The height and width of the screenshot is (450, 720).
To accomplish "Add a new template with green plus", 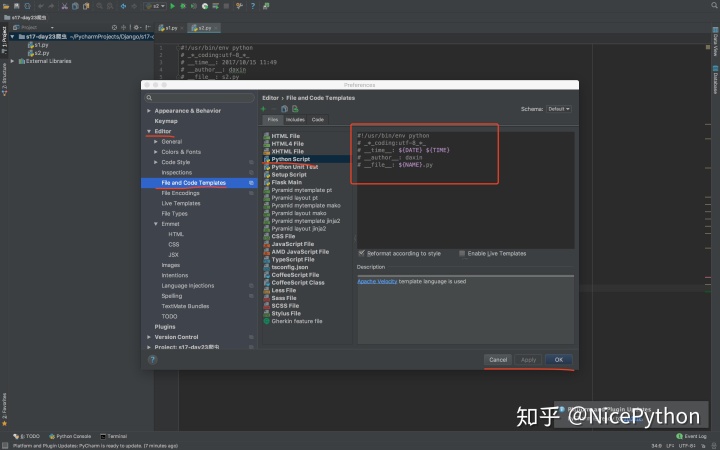I will pos(263,109).
